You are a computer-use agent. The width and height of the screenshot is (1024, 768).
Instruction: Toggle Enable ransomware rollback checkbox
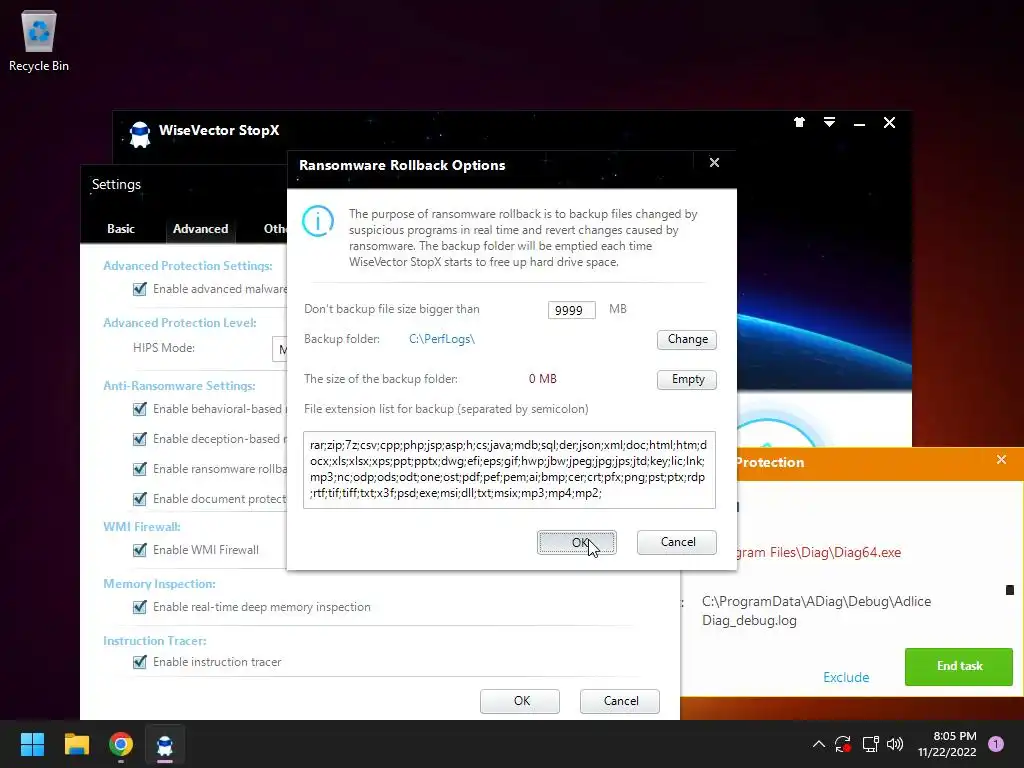[140, 469]
